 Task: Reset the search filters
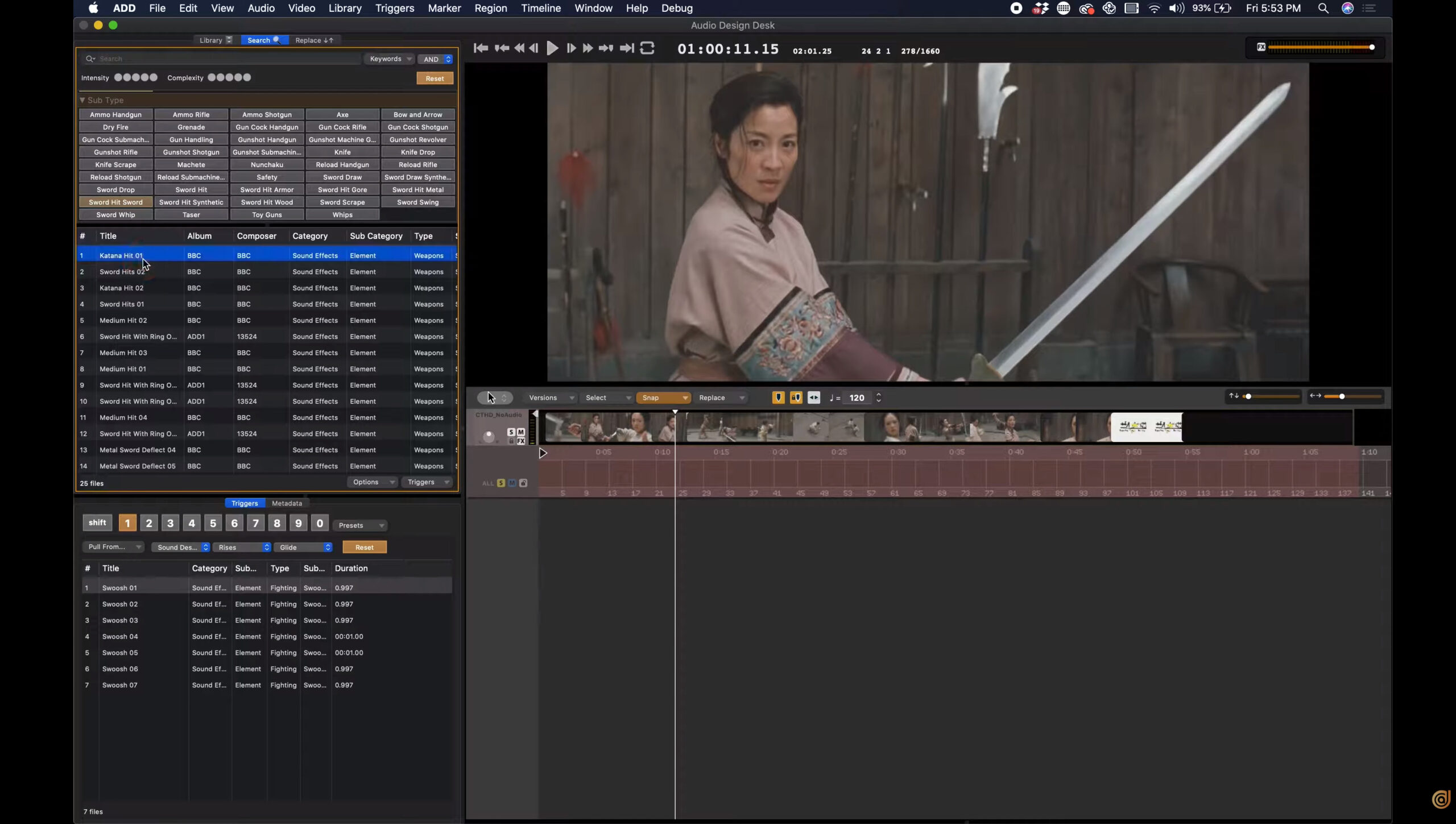[435, 78]
